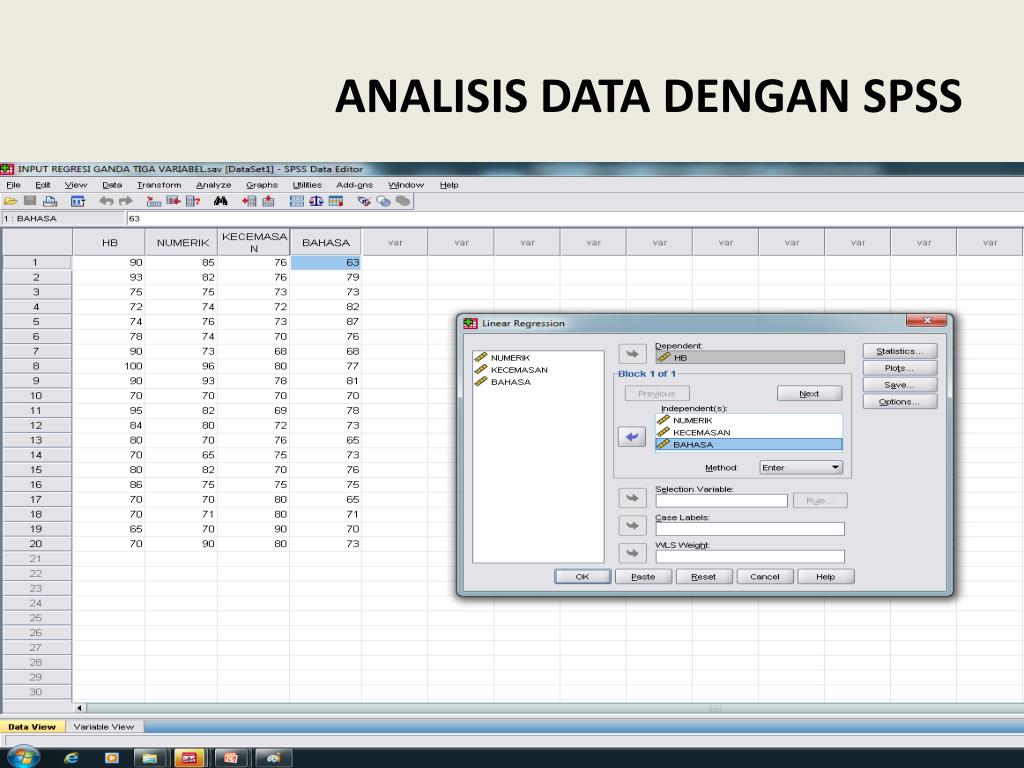1024x768 pixels.
Task: Click arrow button beside Selection Variable
Action: 632,498
